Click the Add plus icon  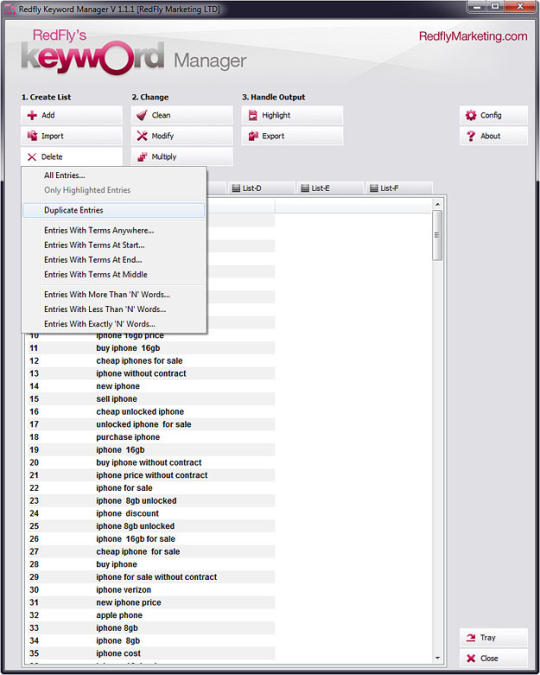coord(32,115)
